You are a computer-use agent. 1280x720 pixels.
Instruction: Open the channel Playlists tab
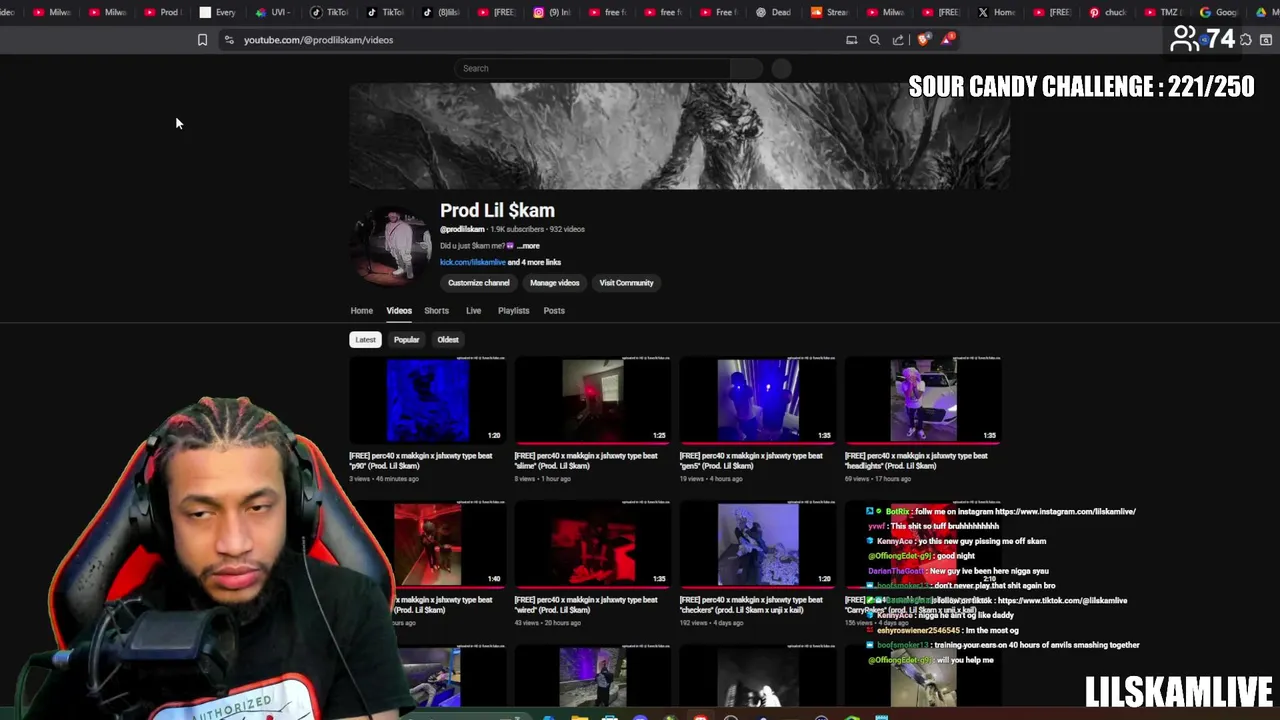[513, 311]
